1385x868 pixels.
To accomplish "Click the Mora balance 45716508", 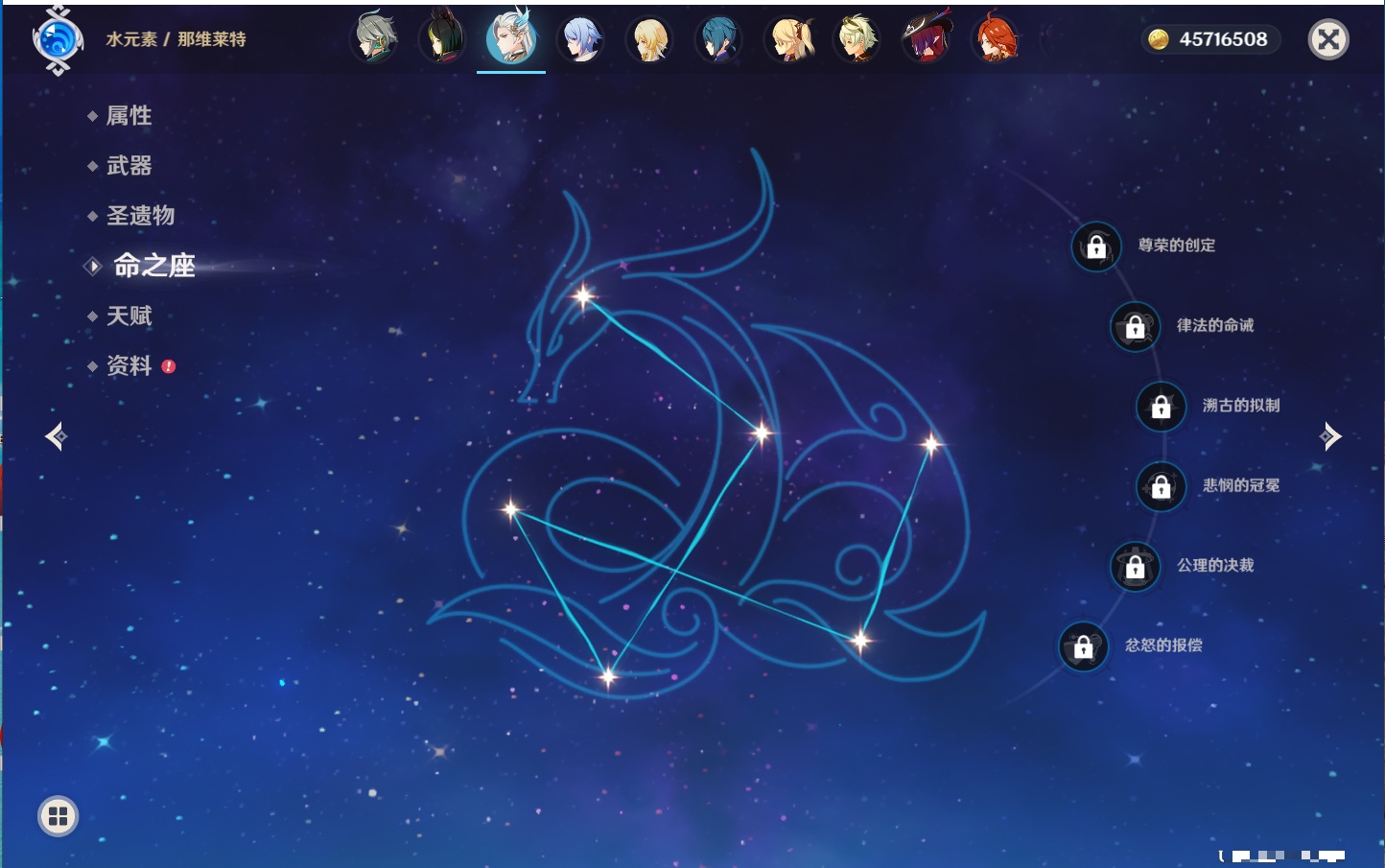I will coord(1210,39).
